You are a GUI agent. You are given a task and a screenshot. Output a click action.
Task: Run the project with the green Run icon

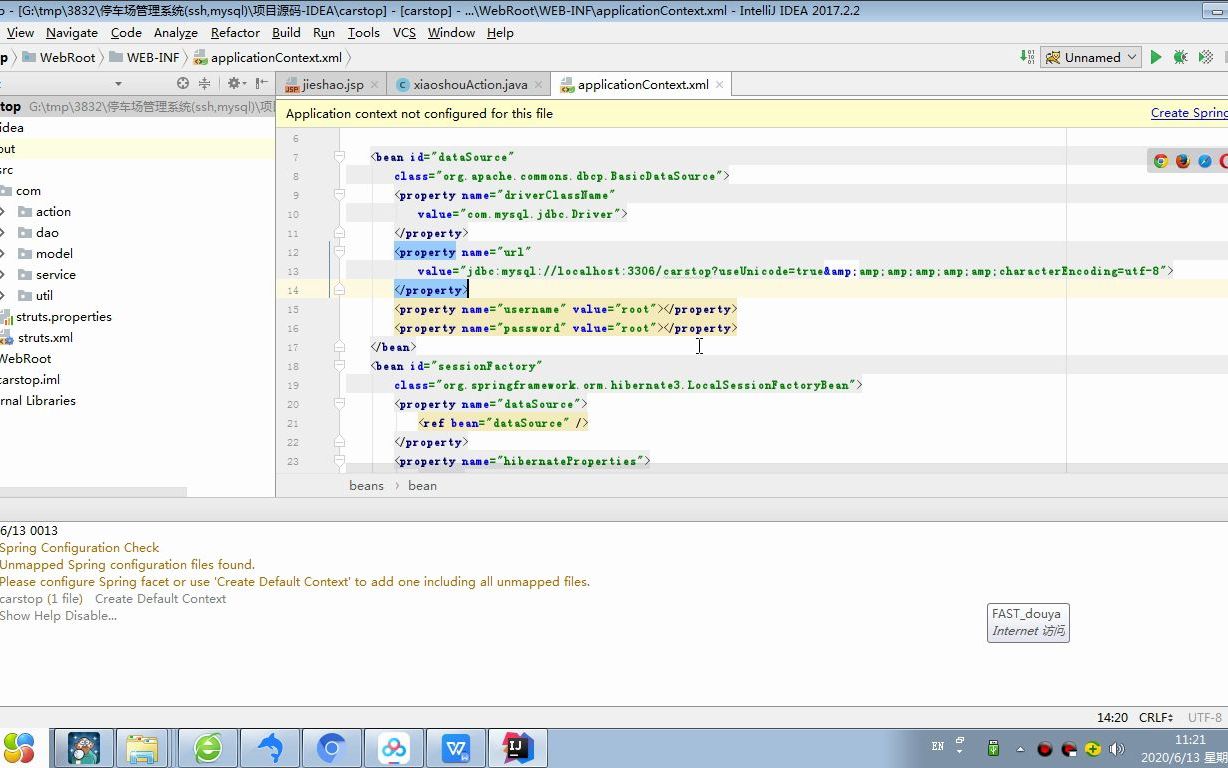pyautogui.click(x=1156, y=57)
